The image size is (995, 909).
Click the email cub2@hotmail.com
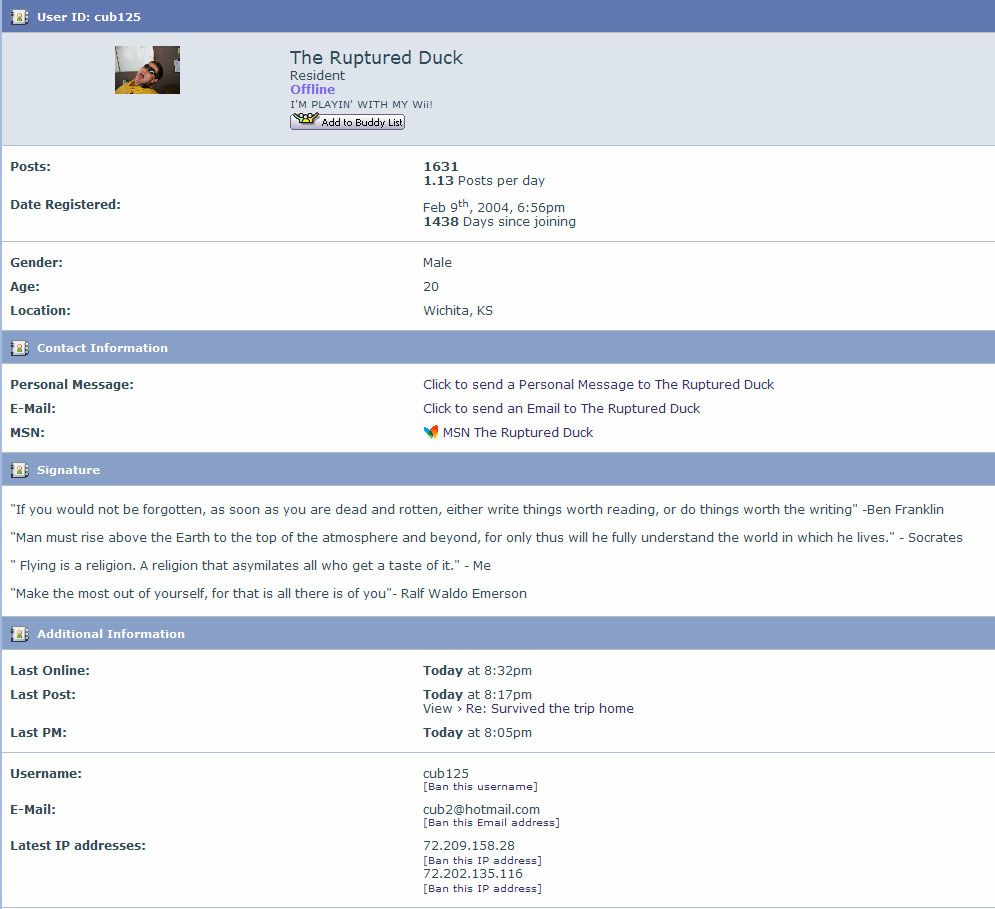[481, 810]
